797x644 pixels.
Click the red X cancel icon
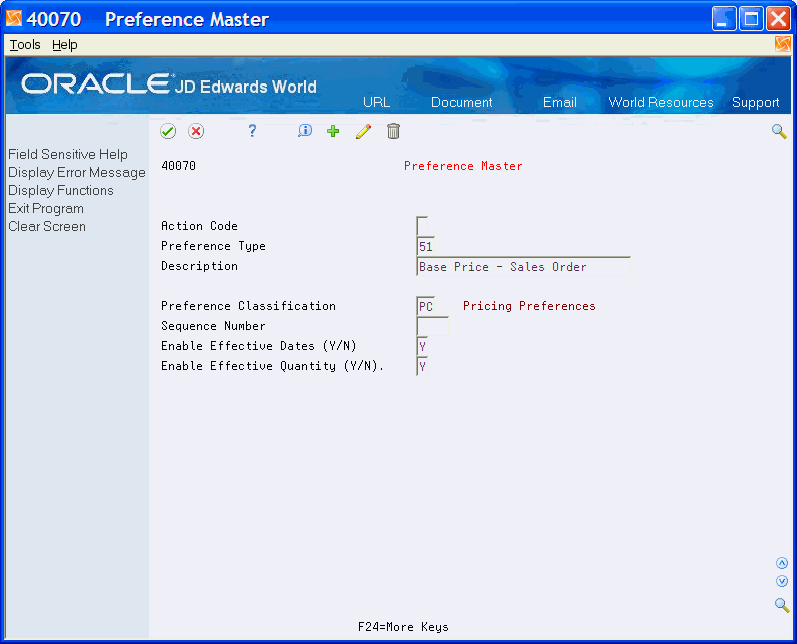(x=196, y=132)
